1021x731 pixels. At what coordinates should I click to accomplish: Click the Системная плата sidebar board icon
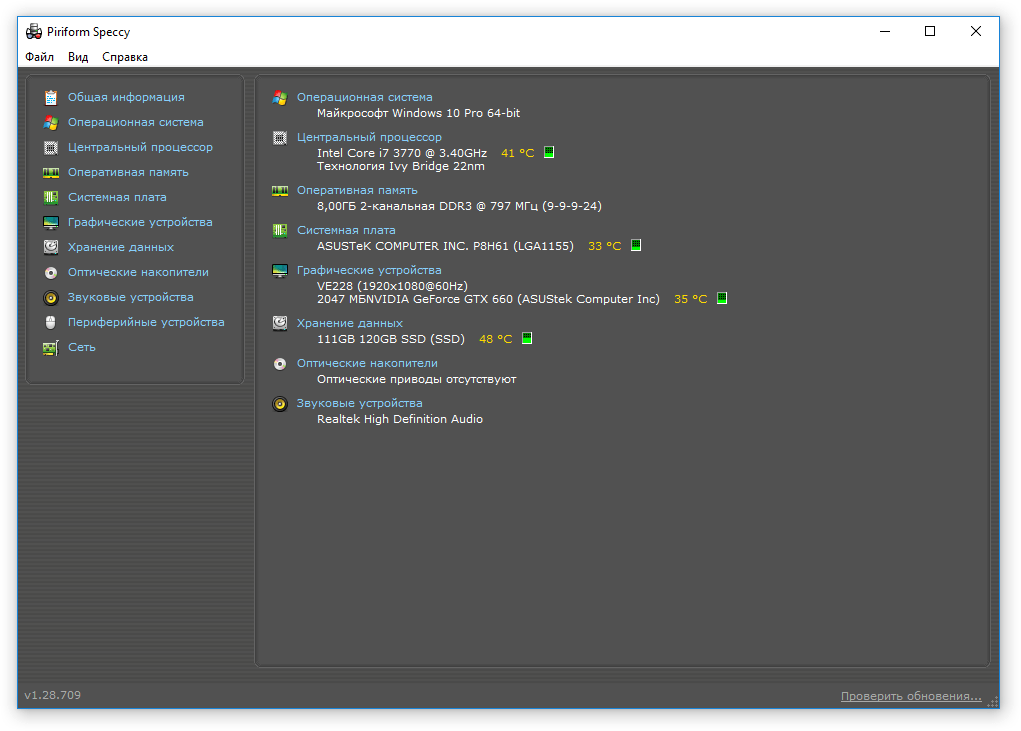[51, 197]
